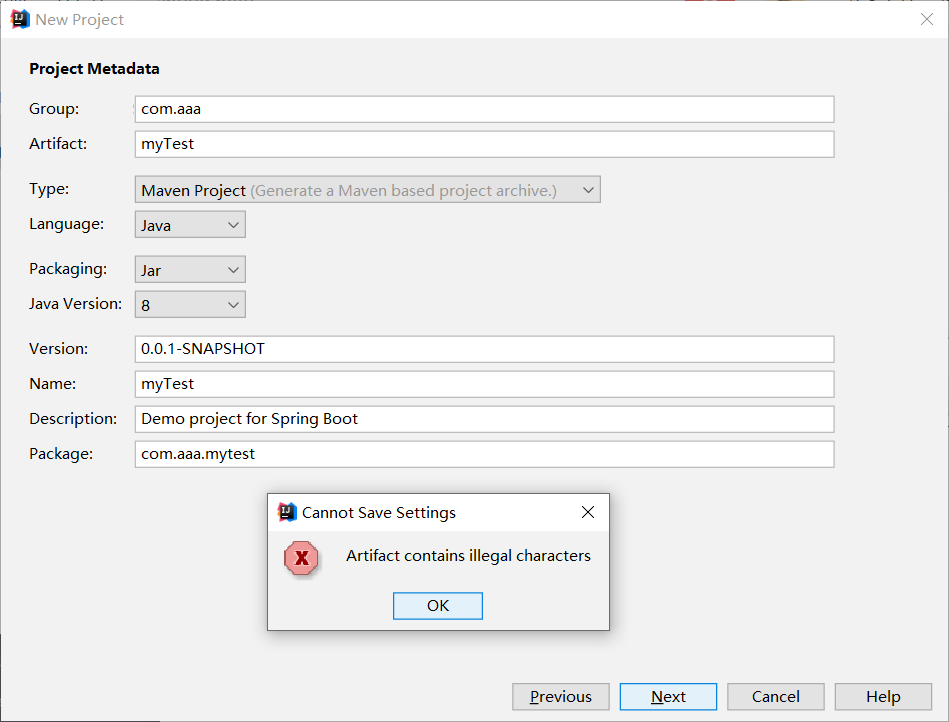Click the IntelliJ IDEA logo in the title bar
Image resolution: width=949 pixels, height=722 pixels.
click(x=18, y=18)
